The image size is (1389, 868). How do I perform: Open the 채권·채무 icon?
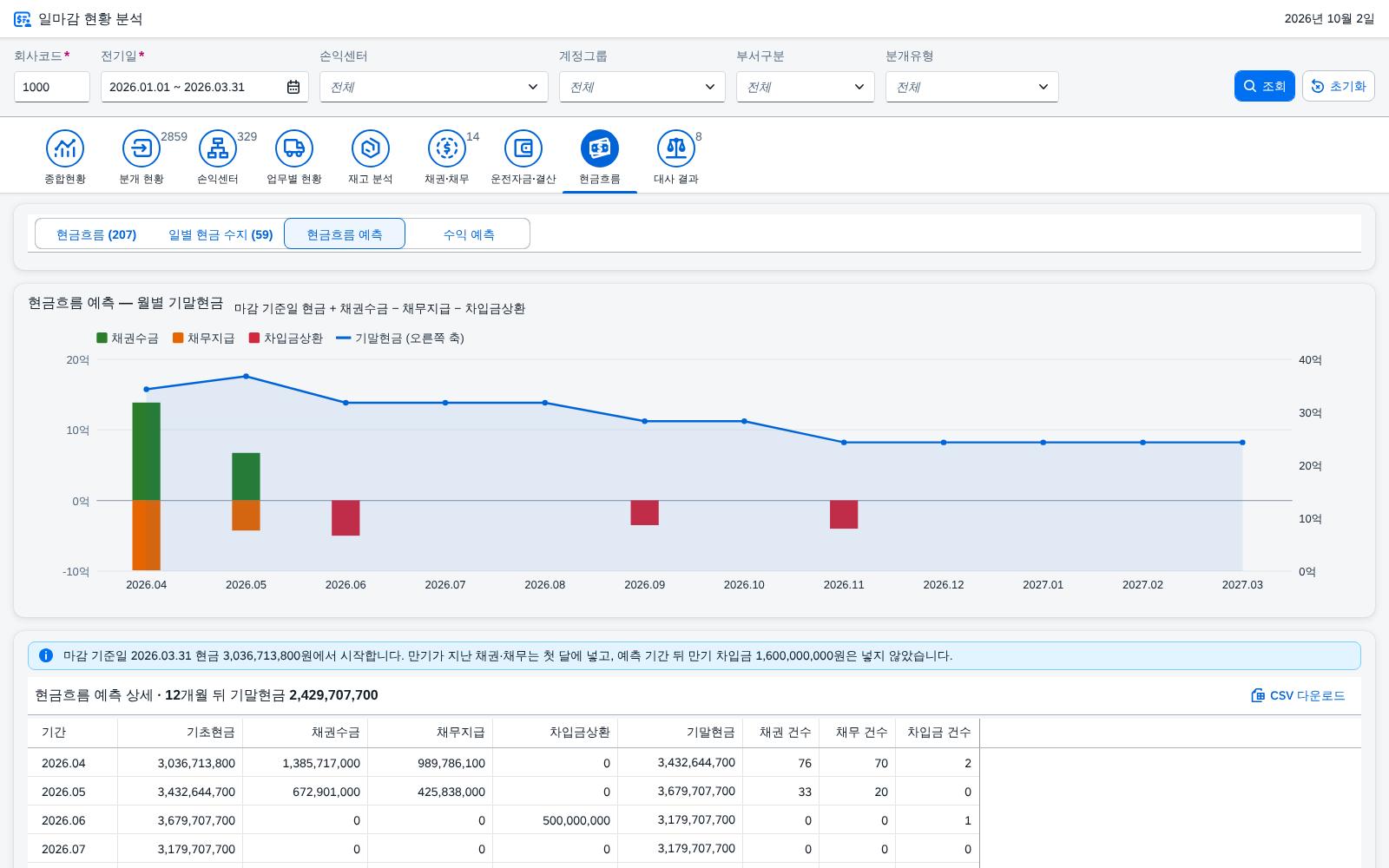pyautogui.click(x=447, y=148)
